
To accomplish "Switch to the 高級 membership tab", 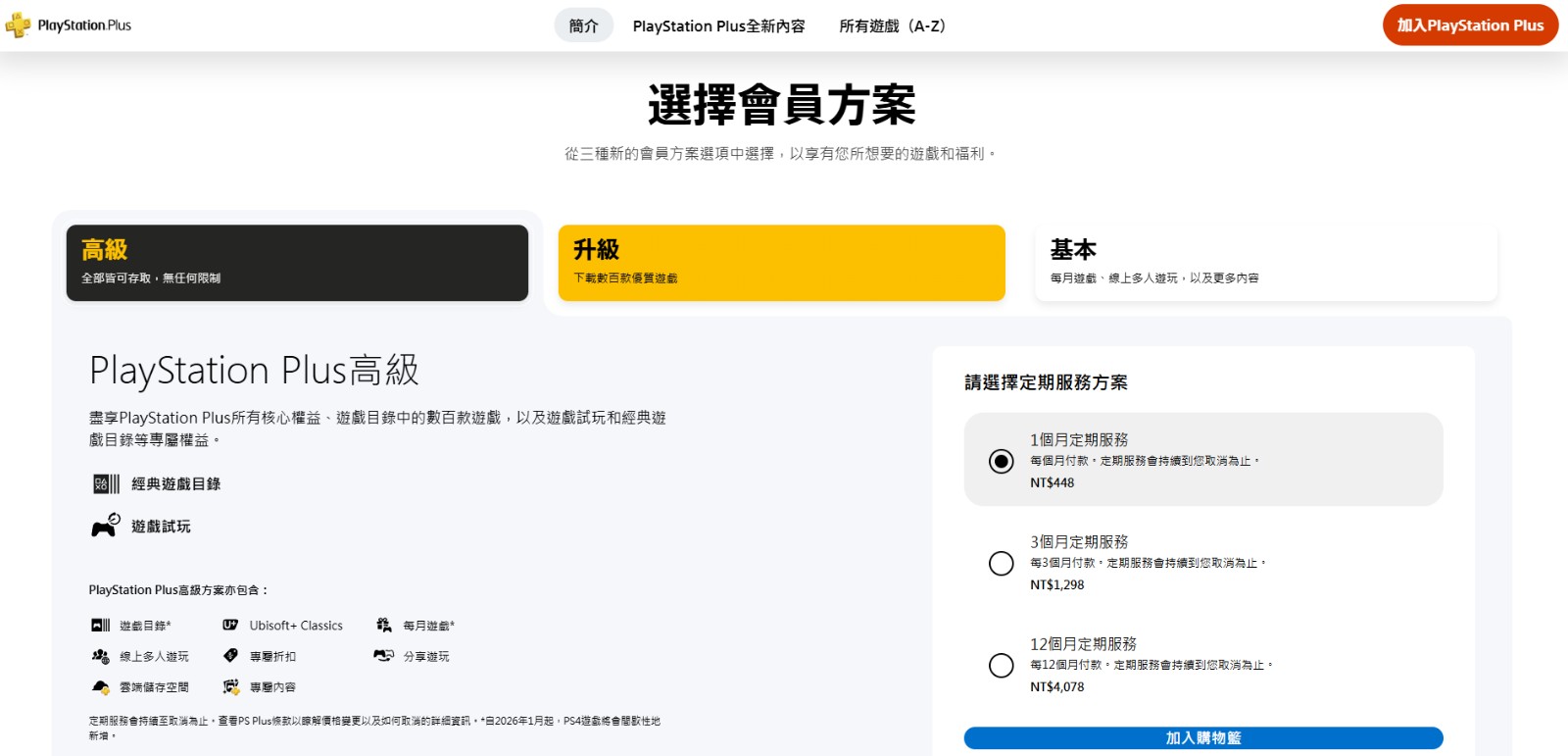I will [x=297, y=263].
